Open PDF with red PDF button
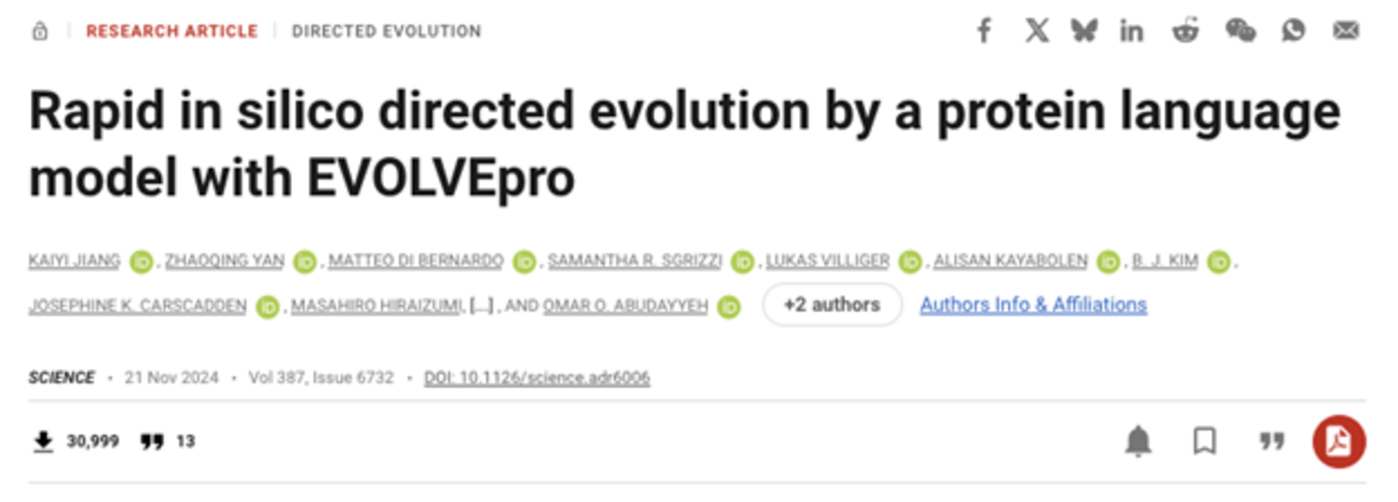Screen dimensions: 1398x502 (1339, 441)
